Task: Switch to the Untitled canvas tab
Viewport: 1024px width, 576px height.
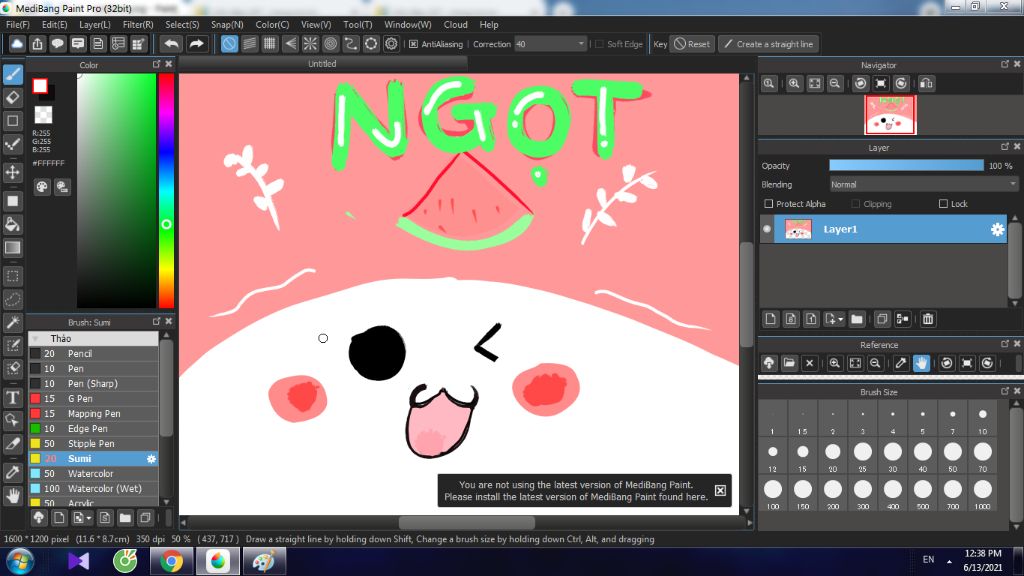Action: (x=323, y=64)
